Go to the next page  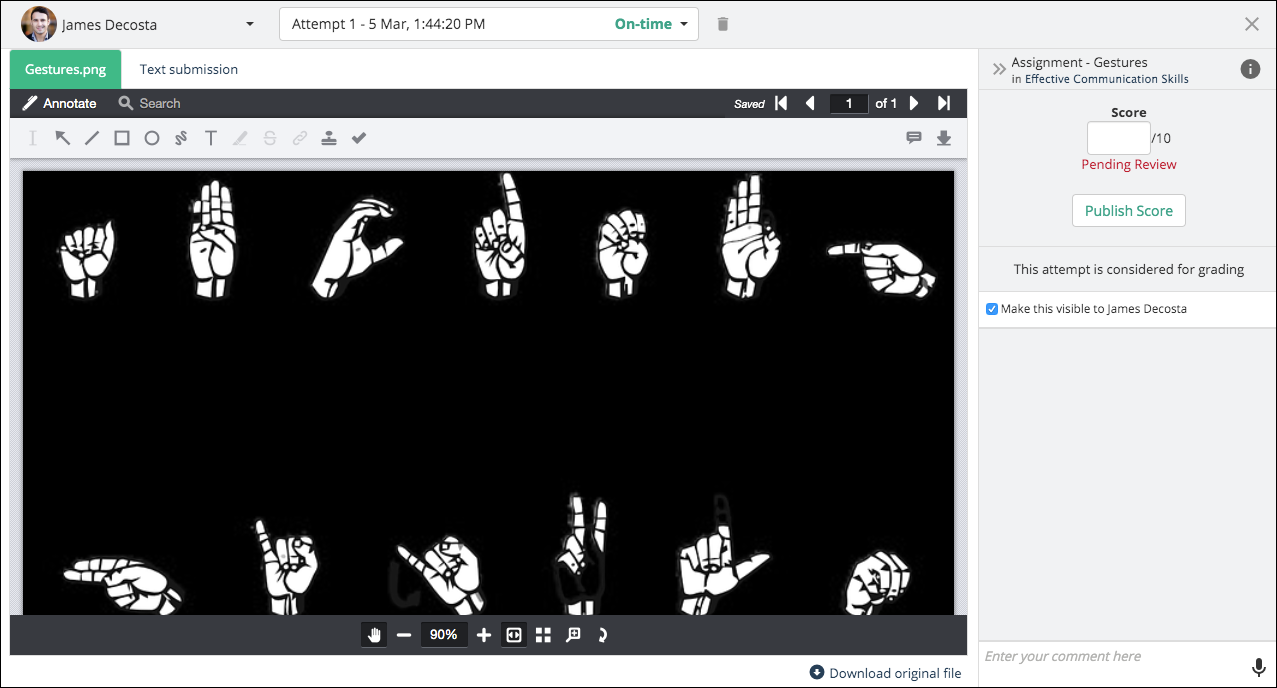click(x=914, y=103)
